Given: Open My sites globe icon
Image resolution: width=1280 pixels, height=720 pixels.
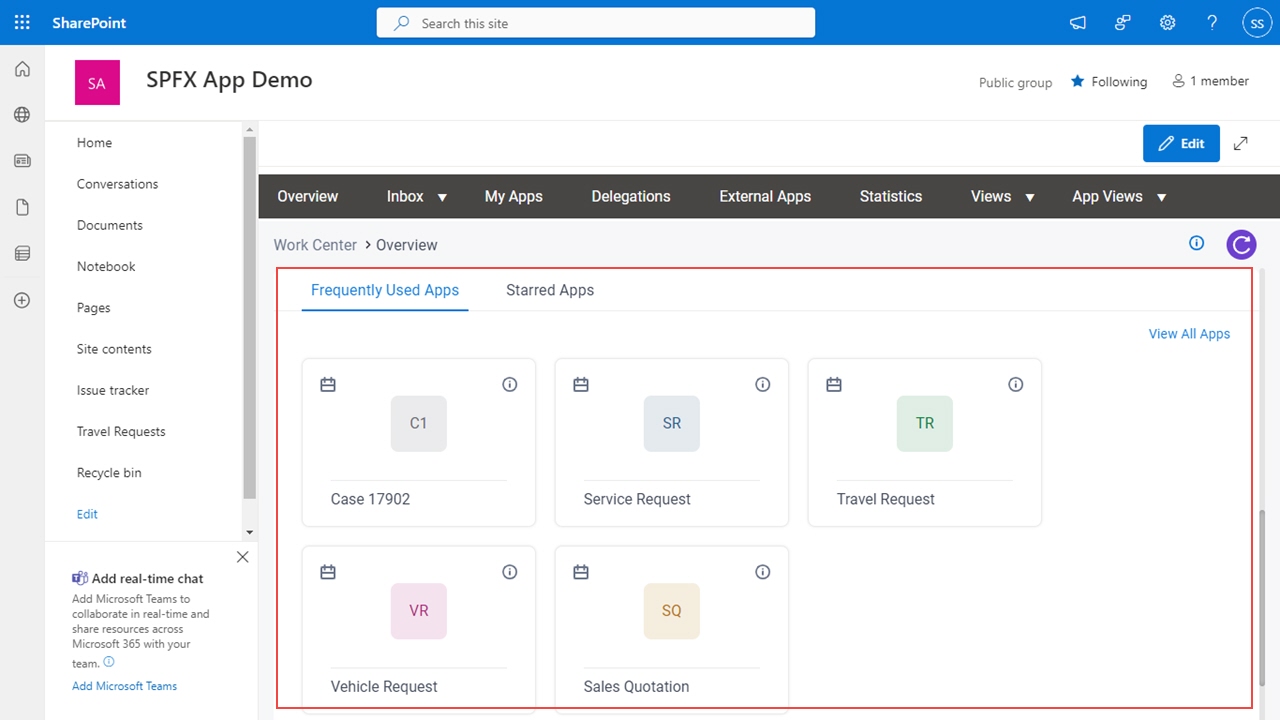Looking at the screenshot, I should tap(22, 115).
